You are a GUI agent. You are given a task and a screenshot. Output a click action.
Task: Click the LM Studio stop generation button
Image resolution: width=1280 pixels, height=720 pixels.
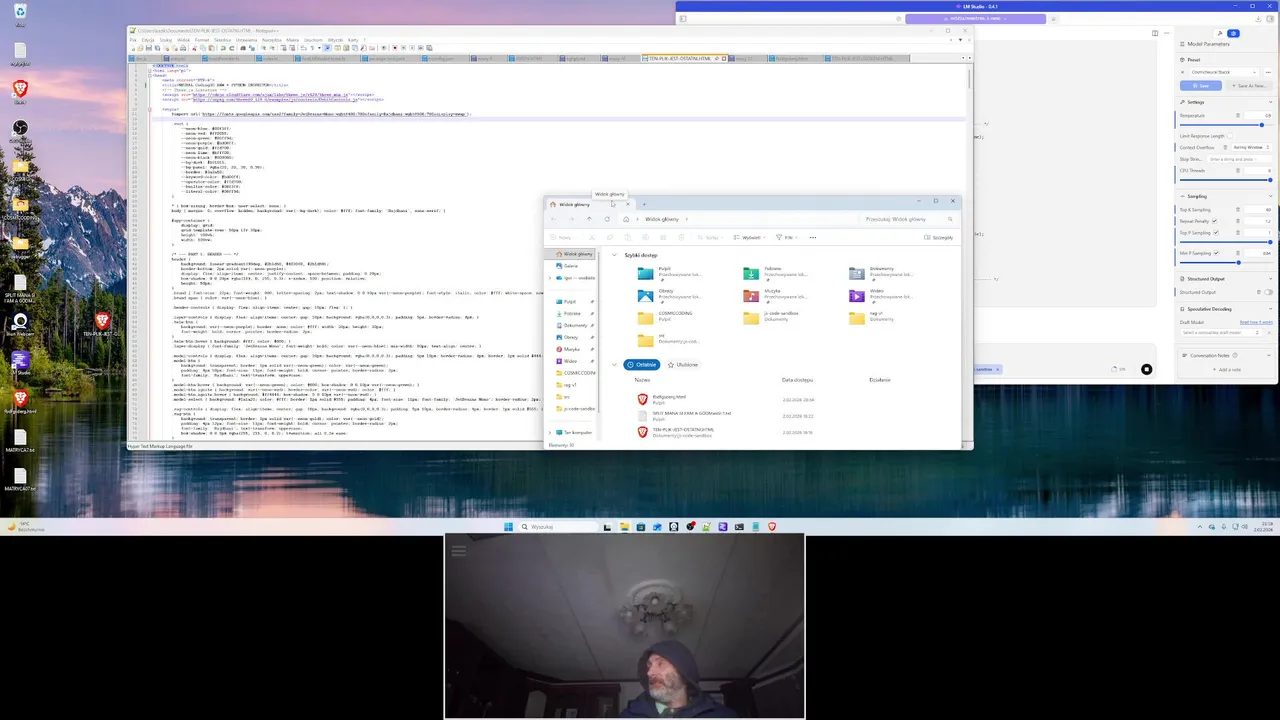[1146, 369]
